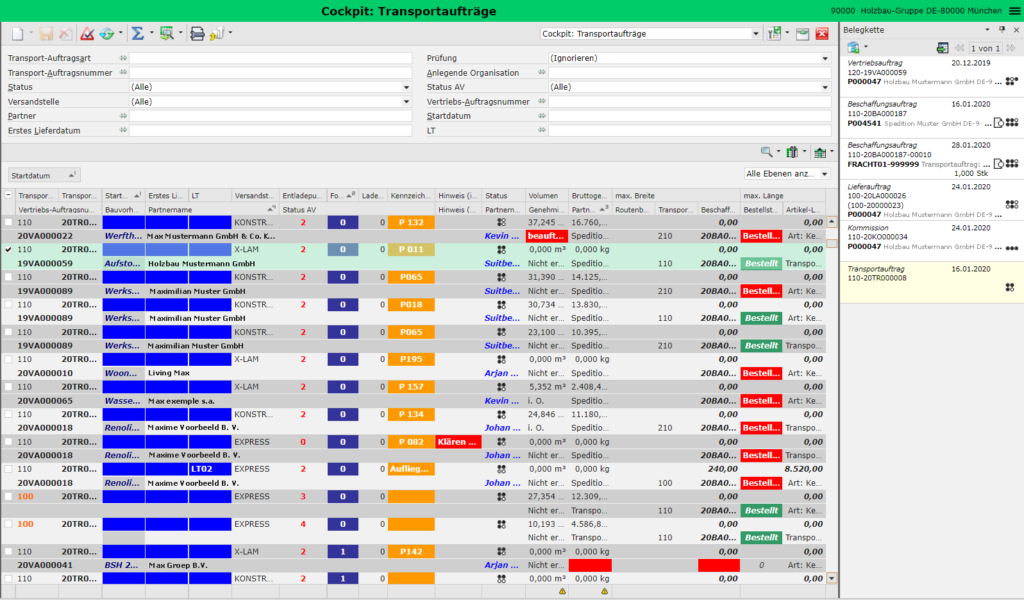Click the magnifier search icon above table
This screenshot has height=600, width=1024.
point(767,152)
